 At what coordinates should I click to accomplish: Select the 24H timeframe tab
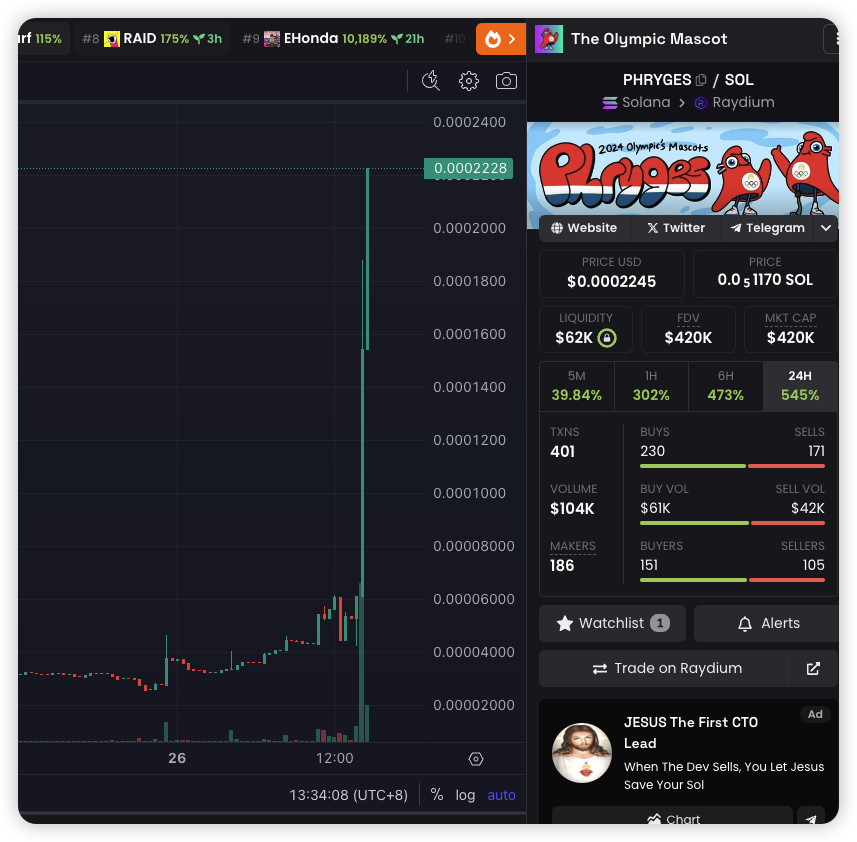800,386
